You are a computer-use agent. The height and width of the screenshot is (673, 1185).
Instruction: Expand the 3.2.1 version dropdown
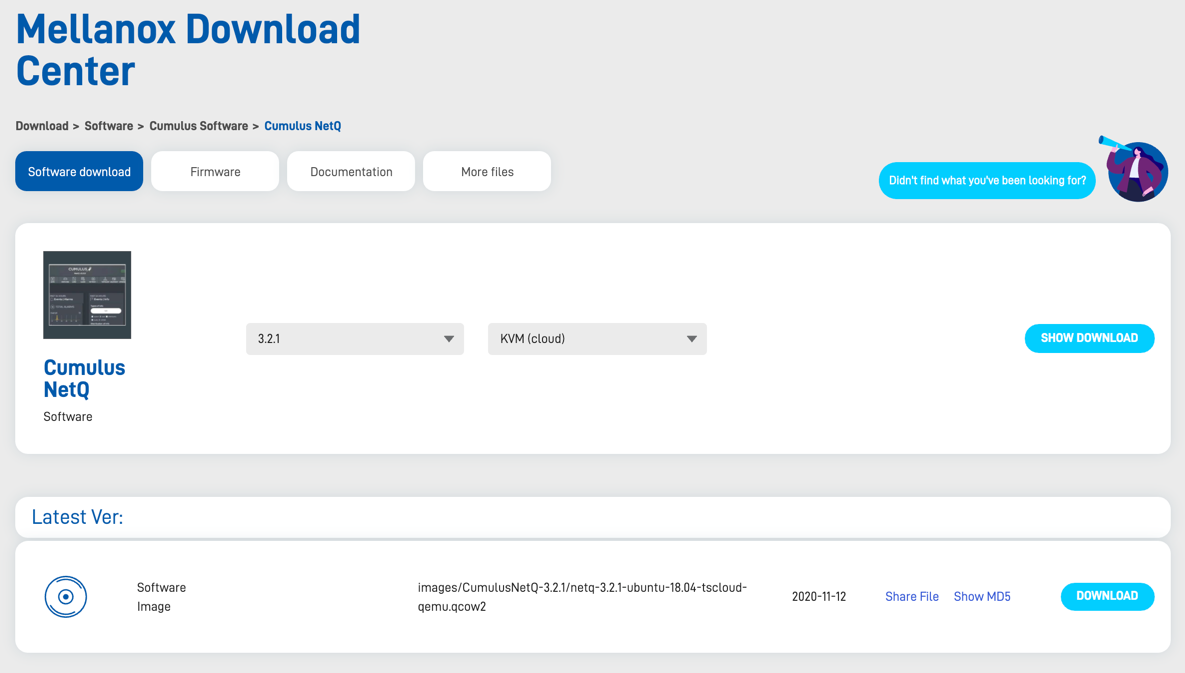355,339
